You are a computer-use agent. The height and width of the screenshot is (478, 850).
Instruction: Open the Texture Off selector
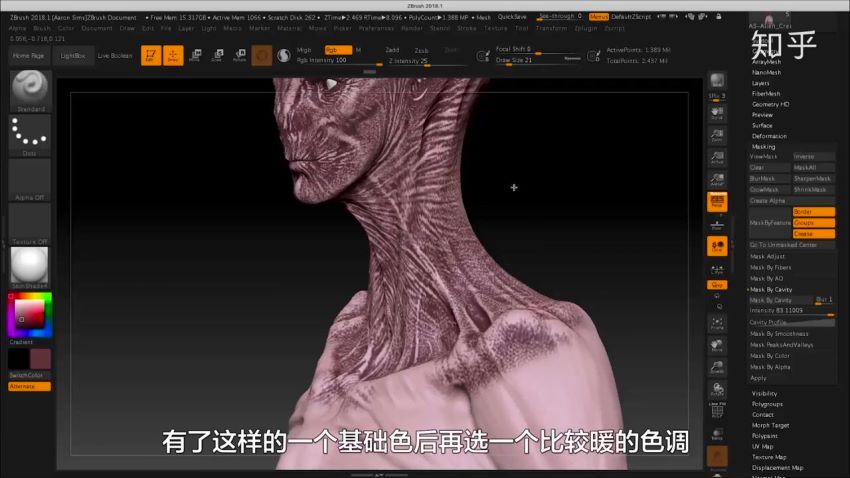(x=30, y=224)
